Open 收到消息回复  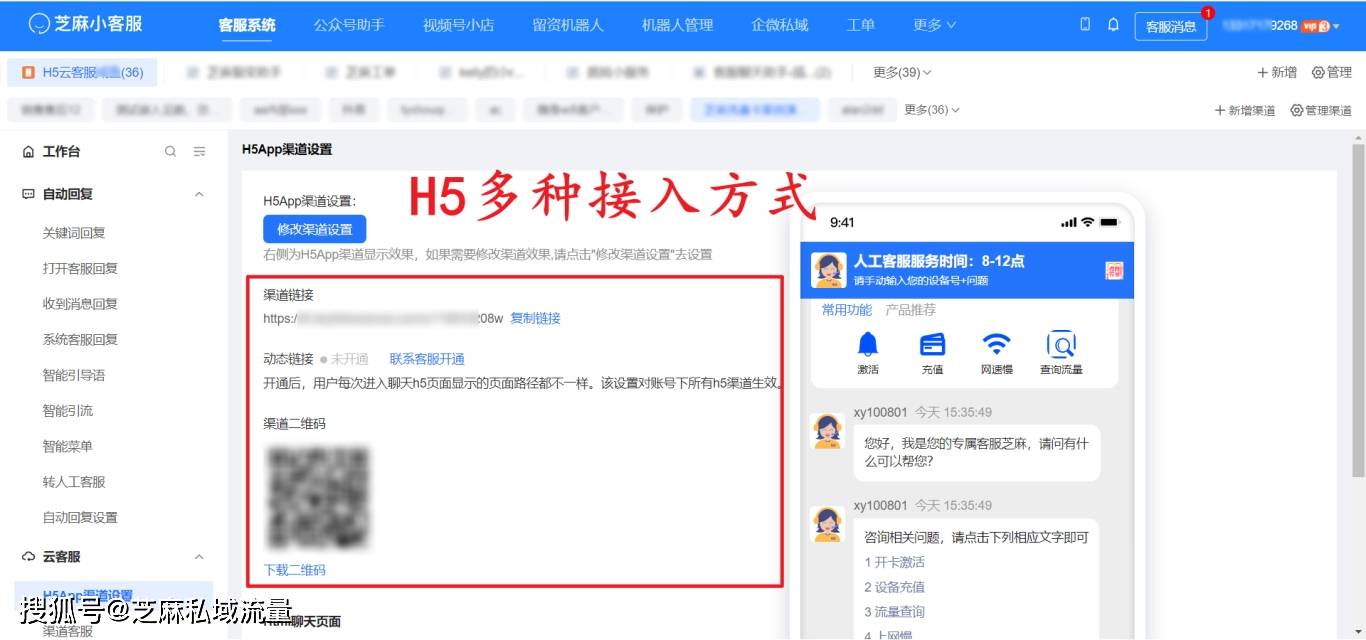(x=80, y=304)
